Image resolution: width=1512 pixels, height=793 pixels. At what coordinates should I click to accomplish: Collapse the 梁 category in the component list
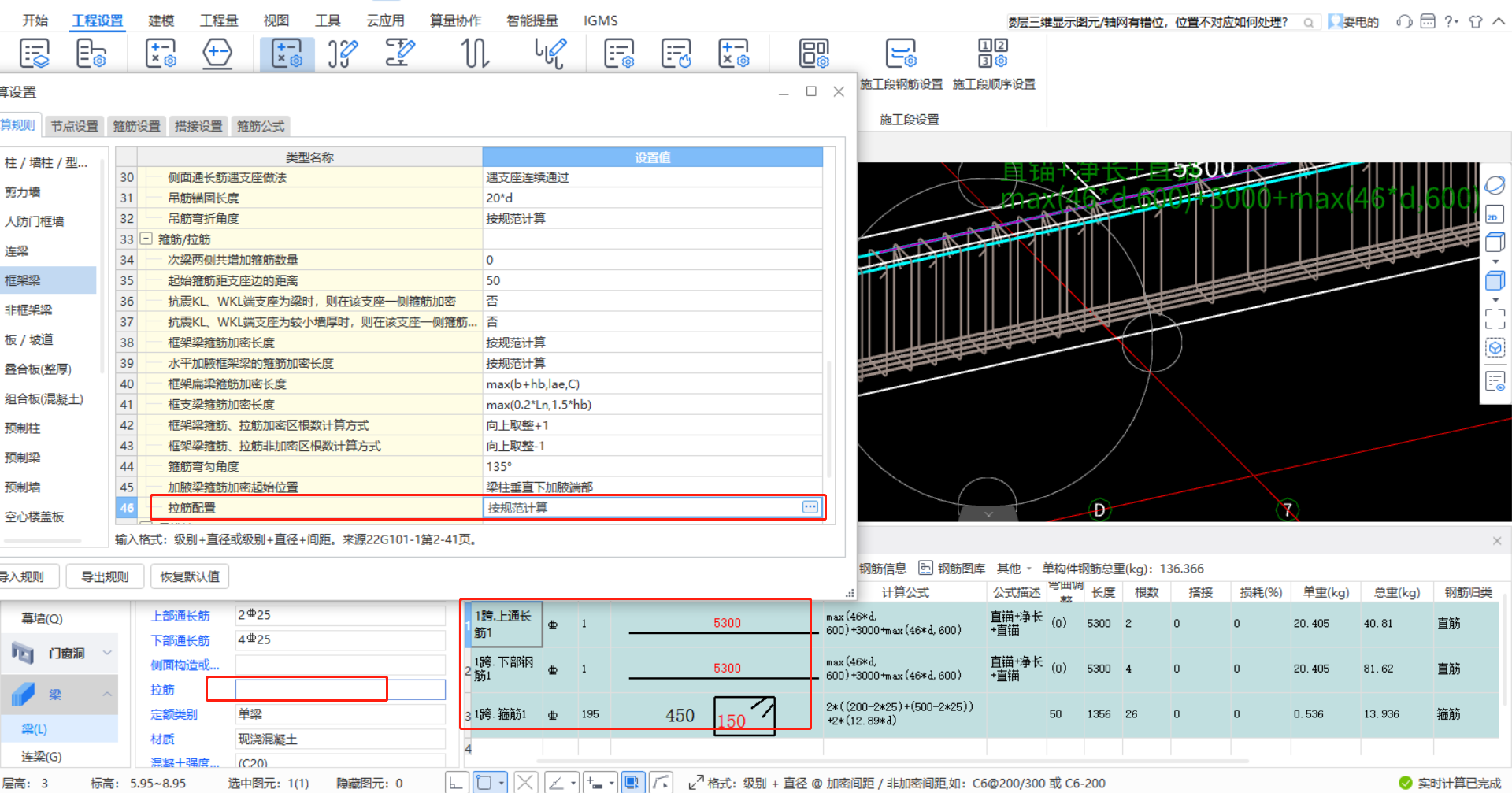(x=106, y=694)
